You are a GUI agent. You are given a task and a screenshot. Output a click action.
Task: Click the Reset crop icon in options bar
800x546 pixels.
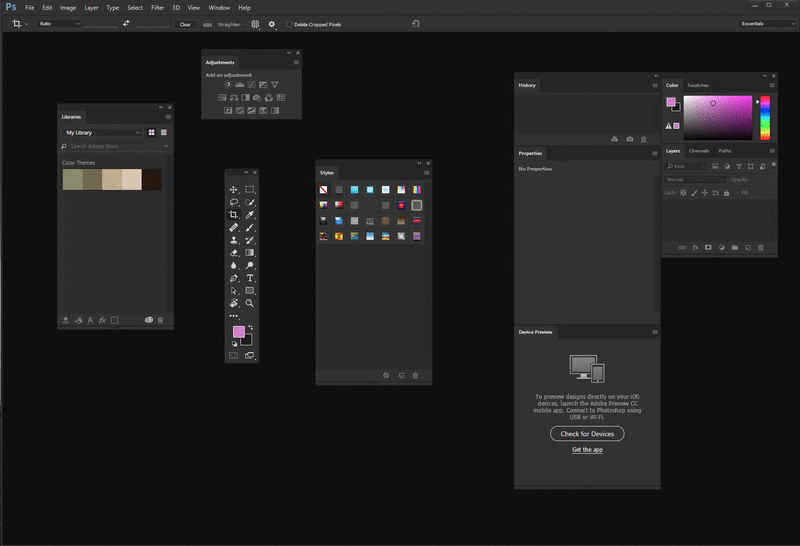pyautogui.click(x=416, y=24)
